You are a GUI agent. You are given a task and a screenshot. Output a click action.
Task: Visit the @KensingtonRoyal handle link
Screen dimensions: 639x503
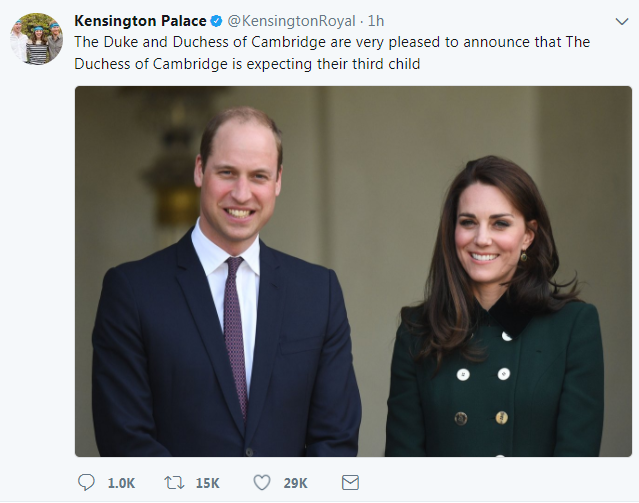291,21
